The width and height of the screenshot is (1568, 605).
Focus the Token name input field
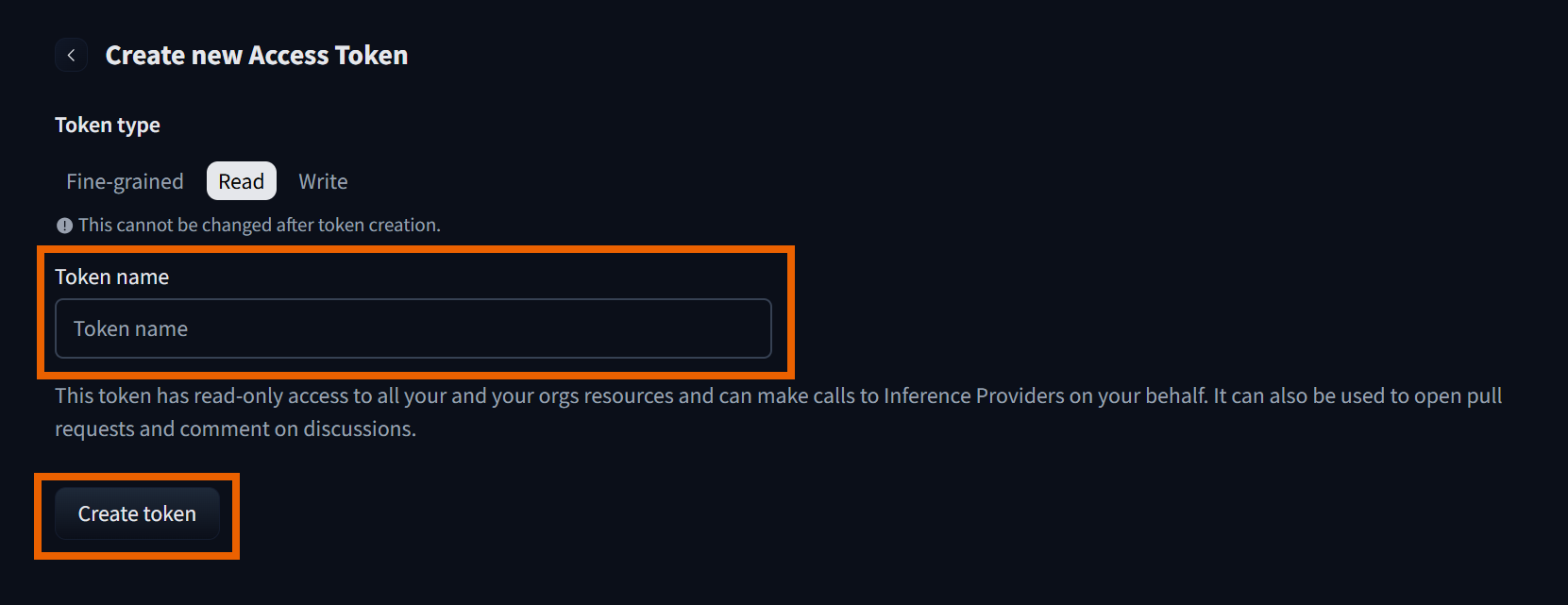(413, 328)
